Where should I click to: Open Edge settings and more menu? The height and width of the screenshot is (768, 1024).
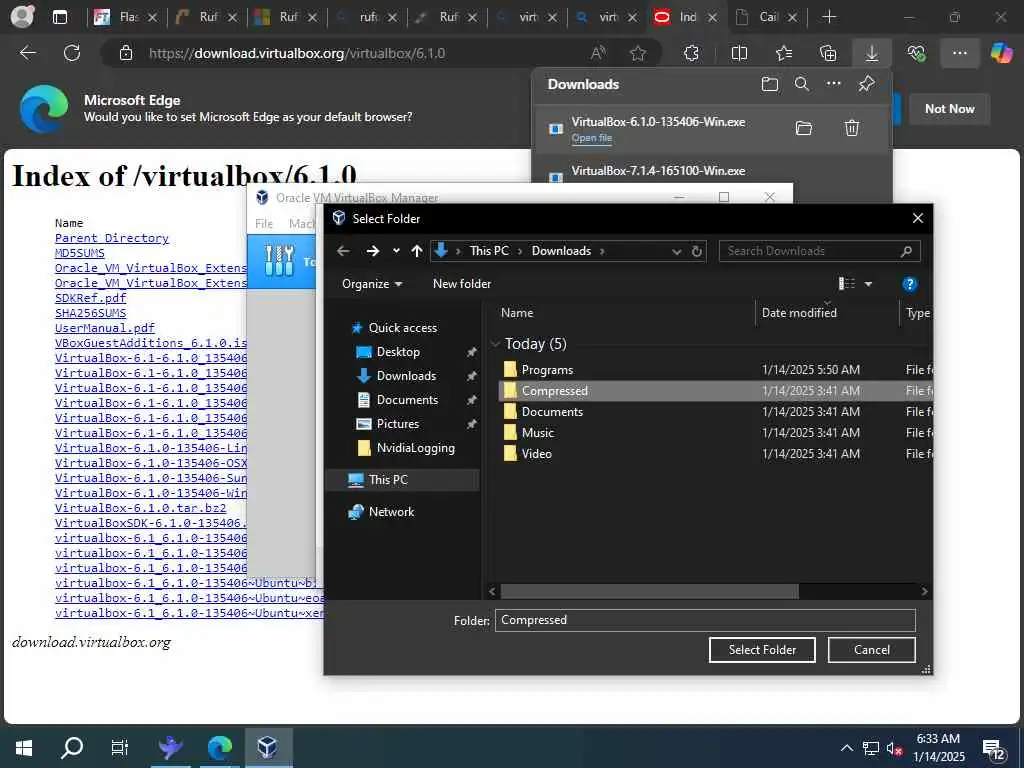coord(959,53)
